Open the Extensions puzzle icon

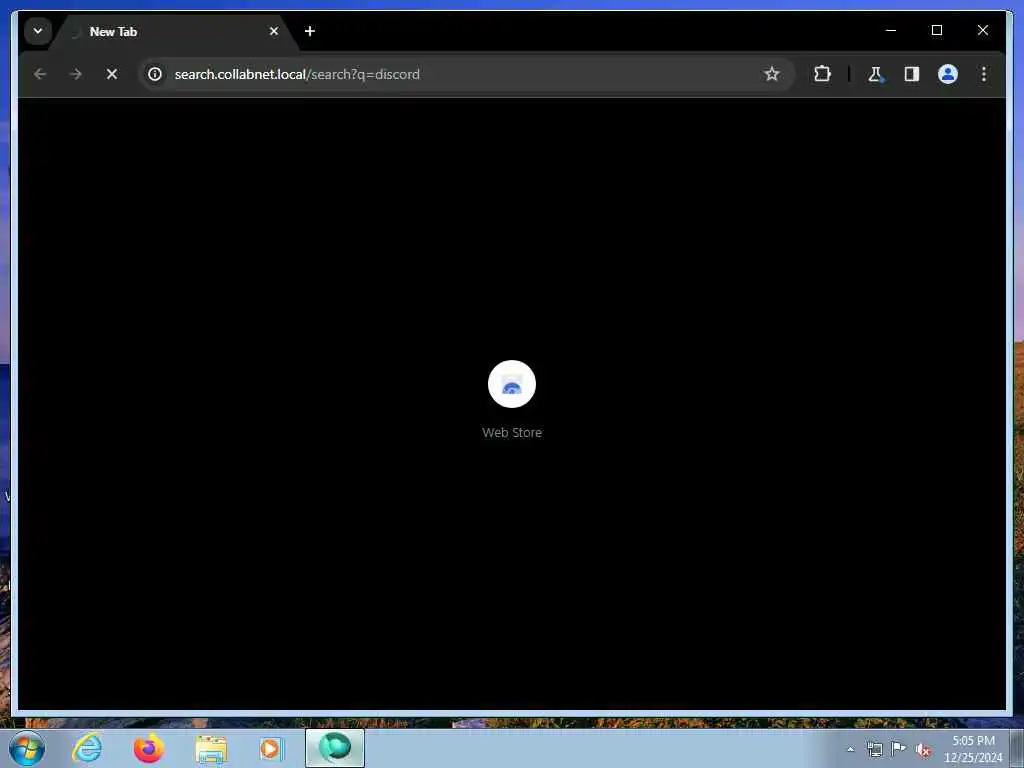(x=822, y=74)
